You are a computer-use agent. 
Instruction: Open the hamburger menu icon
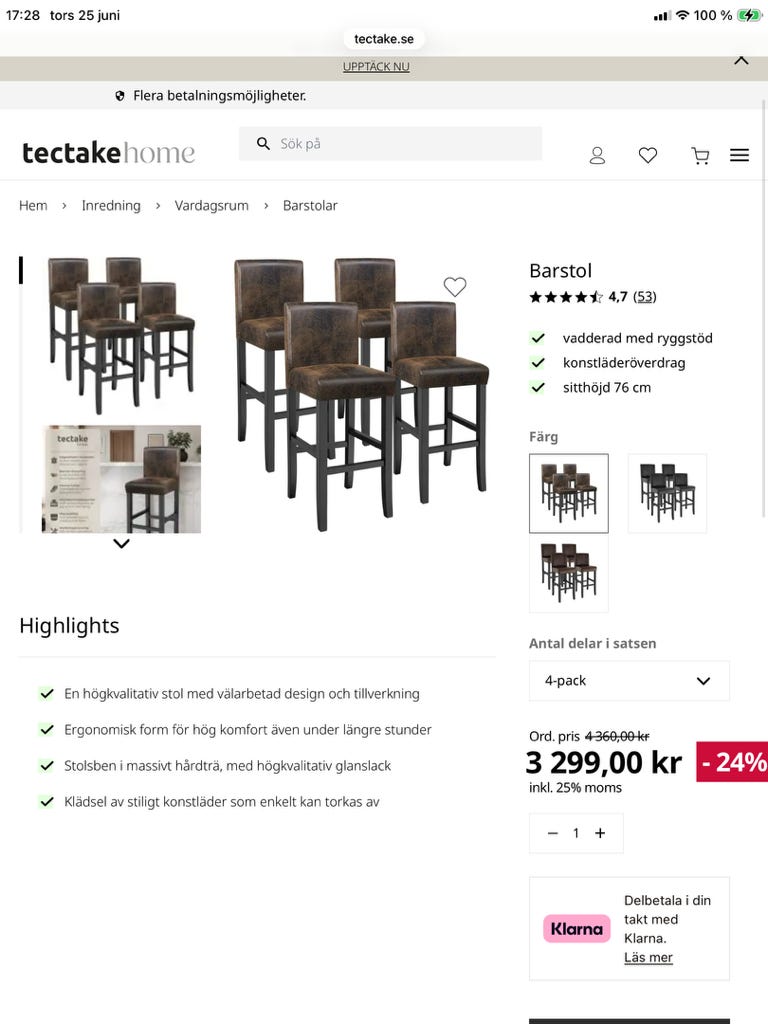(x=739, y=155)
